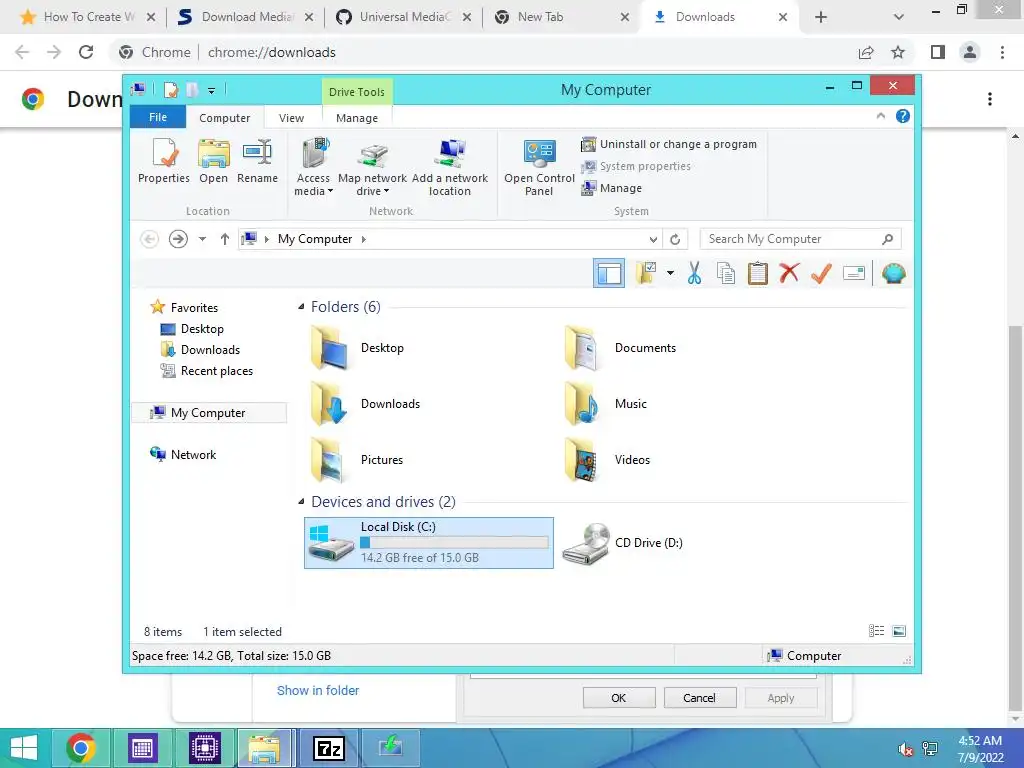1024x768 pixels.
Task: Expand the address bar history dropdown
Action: (653, 240)
